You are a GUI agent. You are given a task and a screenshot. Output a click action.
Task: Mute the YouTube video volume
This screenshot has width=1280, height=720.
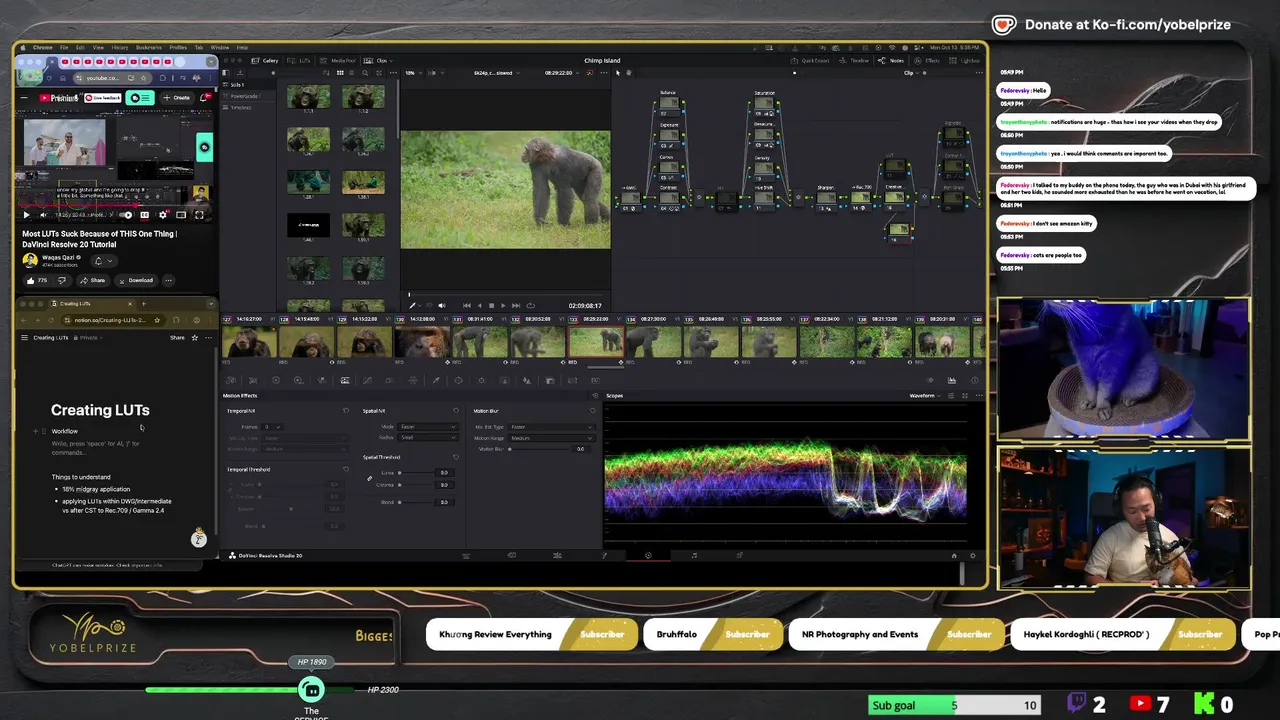tap(43, 215)
